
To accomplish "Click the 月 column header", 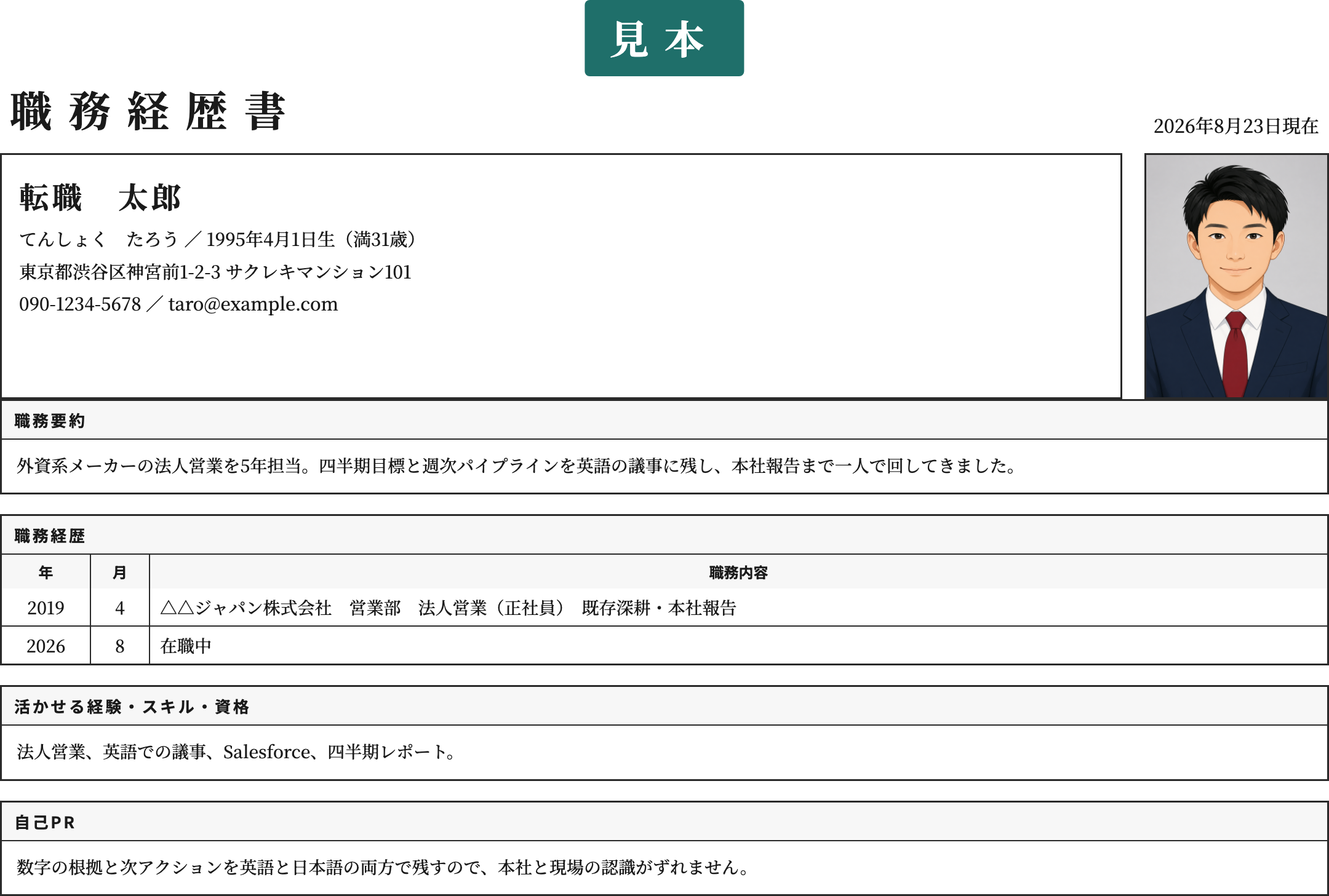I will point(120,573).
